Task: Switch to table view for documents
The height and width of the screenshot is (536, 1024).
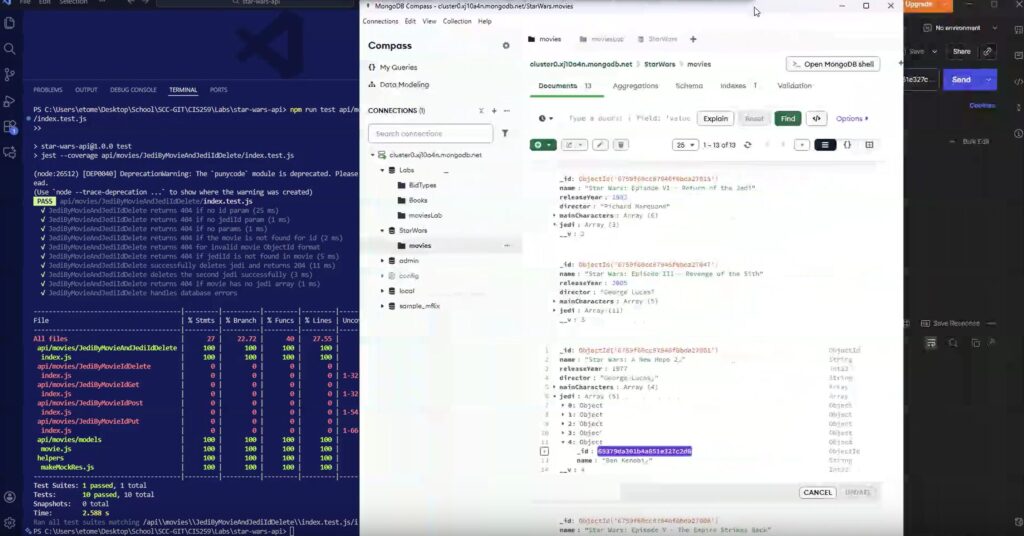Action: pos(869,145)
